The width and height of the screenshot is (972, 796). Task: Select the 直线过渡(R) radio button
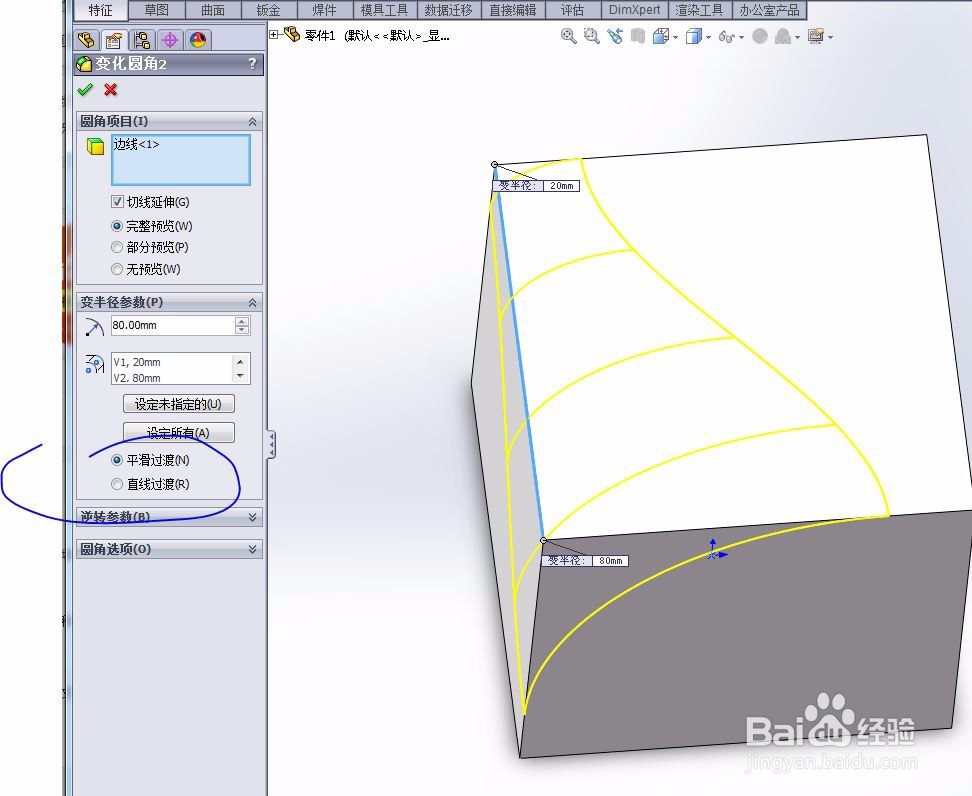point(117,484)
